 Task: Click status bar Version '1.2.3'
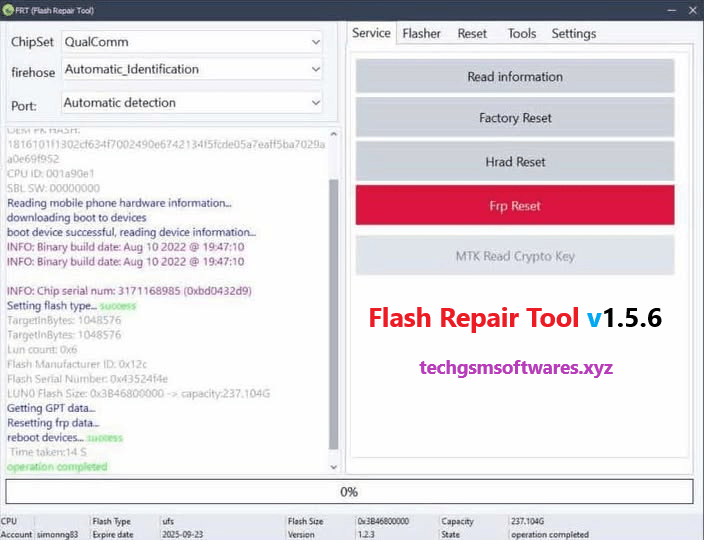click(x=366, y=535)
